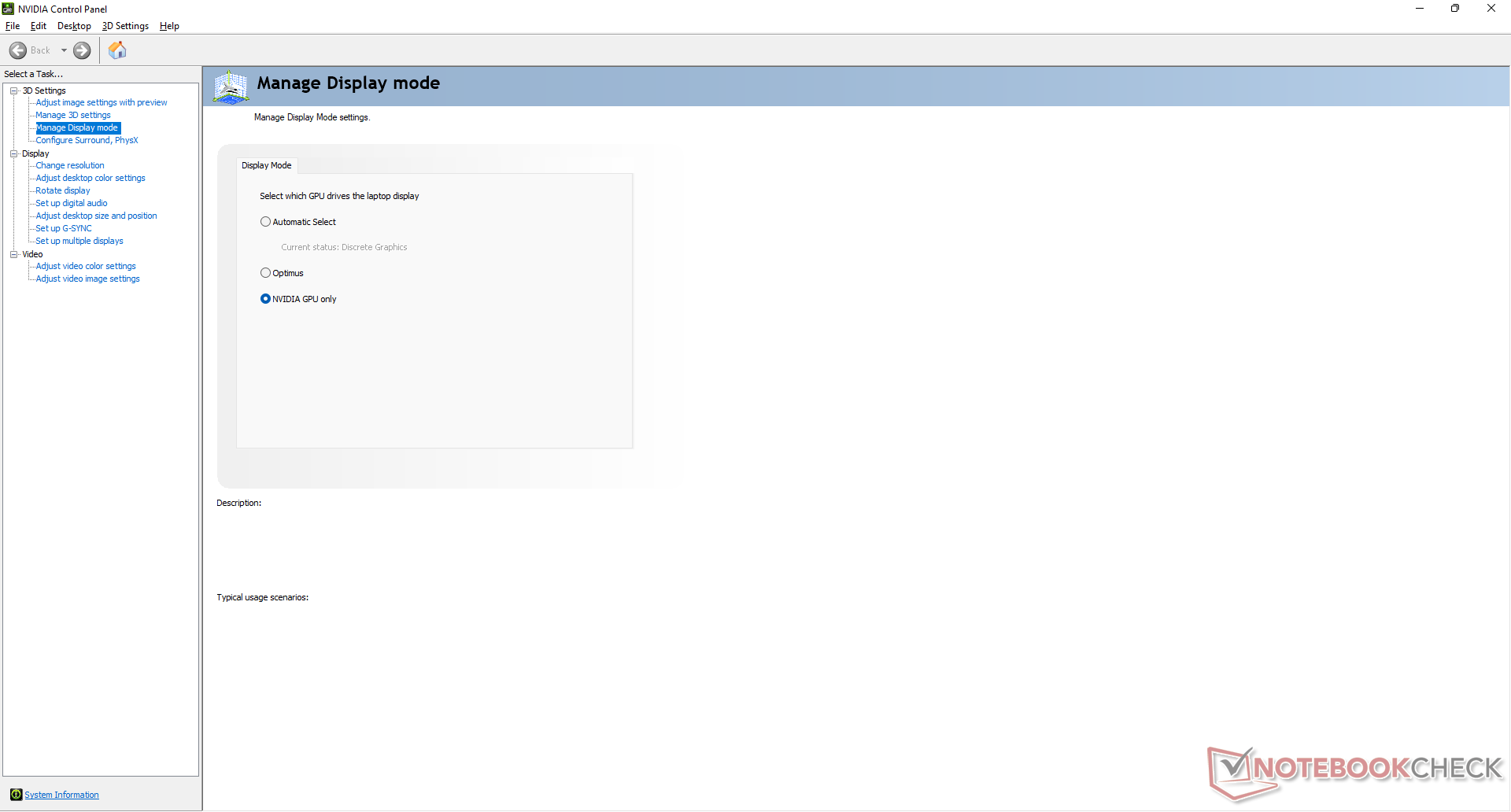Open the System Information link
The width and height of the screenshot is (1511, 812).
pos(61,795)
